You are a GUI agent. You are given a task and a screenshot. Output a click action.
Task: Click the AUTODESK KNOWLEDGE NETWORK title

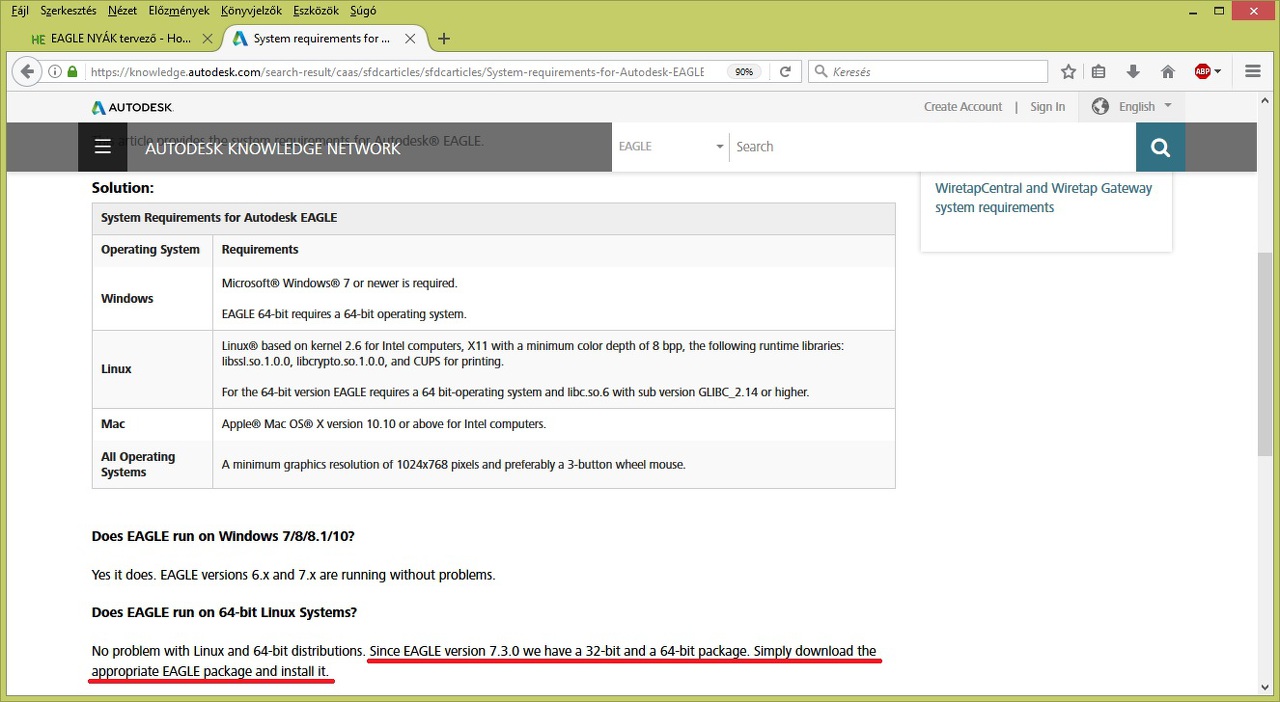coord(273,148)
